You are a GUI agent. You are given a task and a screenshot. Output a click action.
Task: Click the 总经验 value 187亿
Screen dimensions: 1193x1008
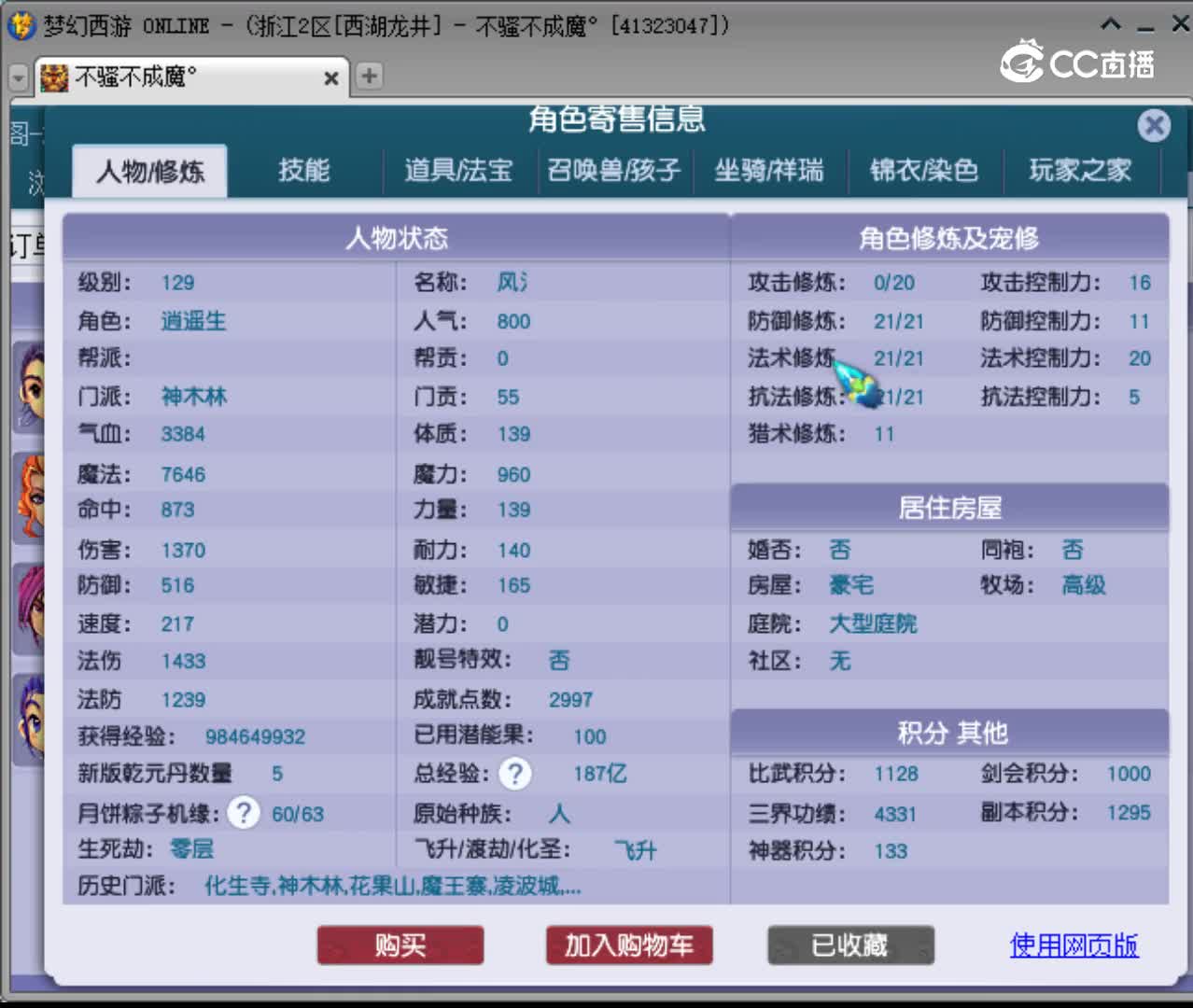600,773
